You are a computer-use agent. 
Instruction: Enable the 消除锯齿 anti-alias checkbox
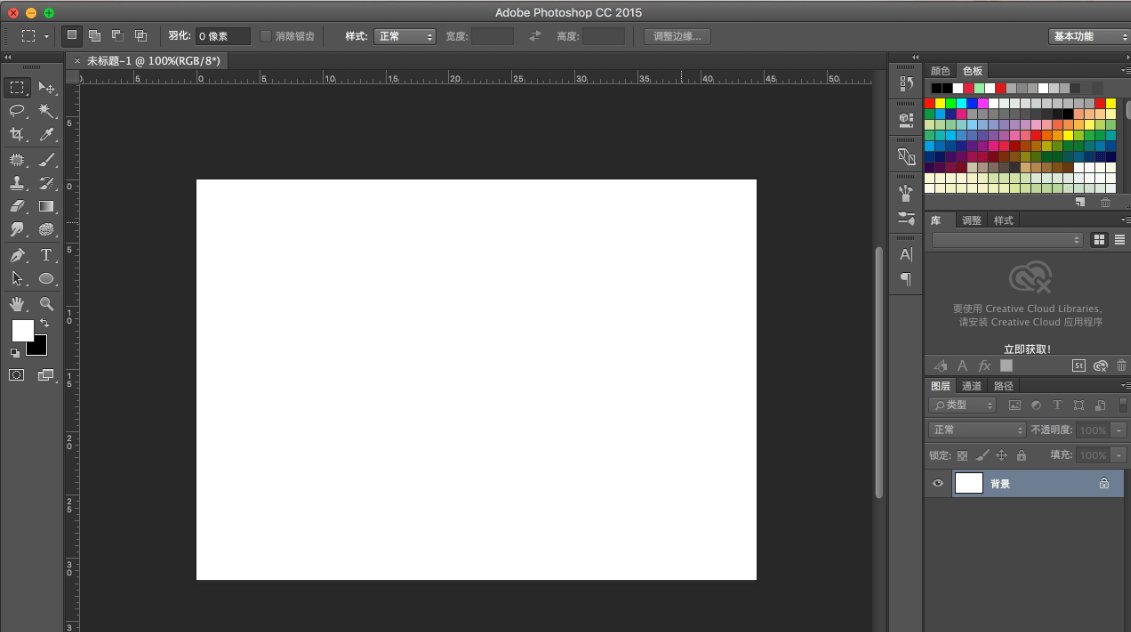[x=266, y=36]
